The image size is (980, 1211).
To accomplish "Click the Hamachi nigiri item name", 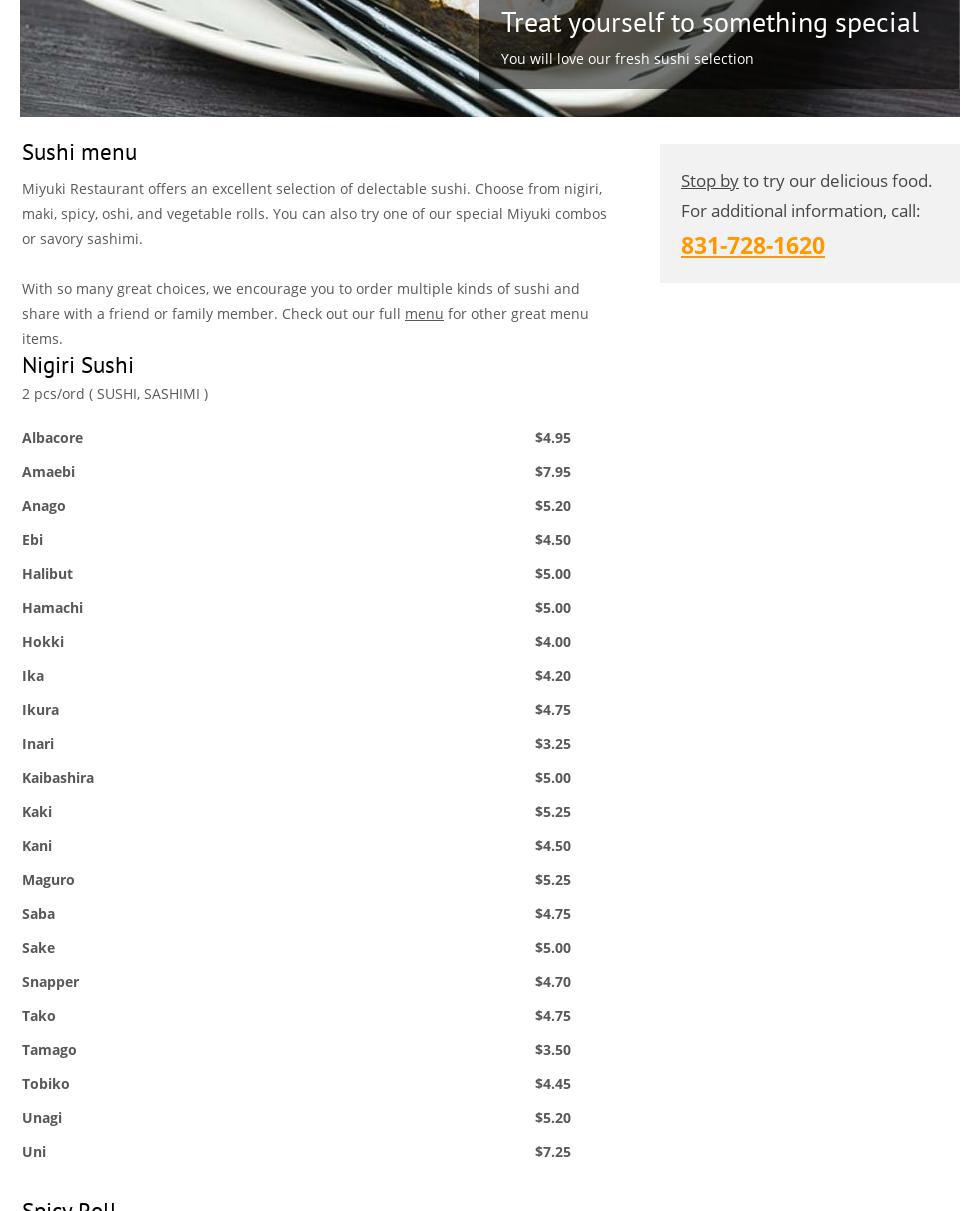I will (x=52, y=608).
